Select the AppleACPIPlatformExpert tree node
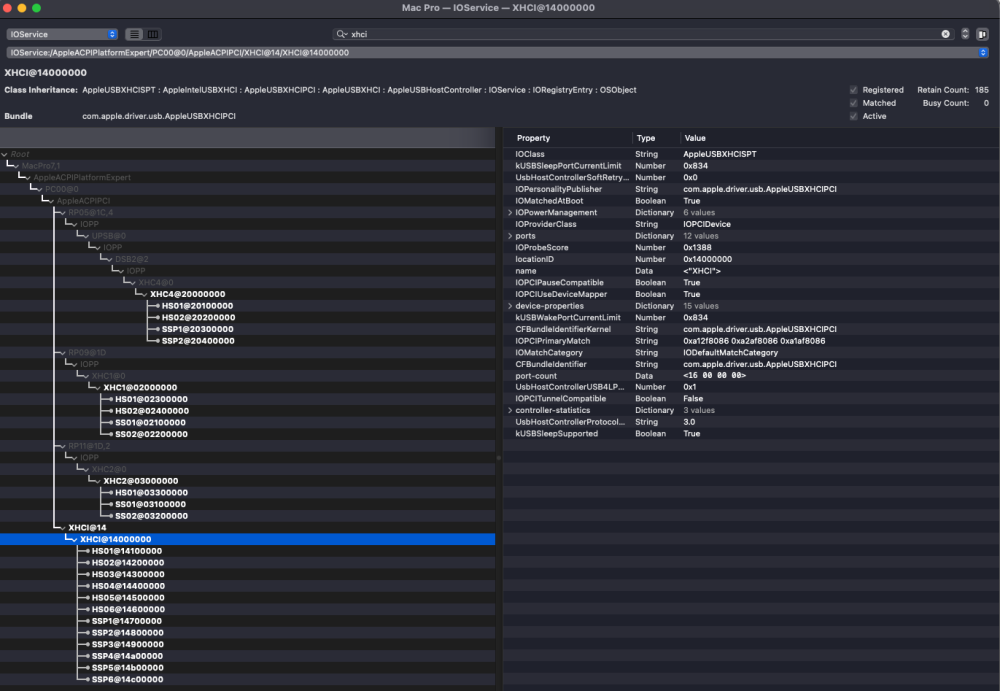The width and height of the screenshot is (1000, 691). (82, 177)
